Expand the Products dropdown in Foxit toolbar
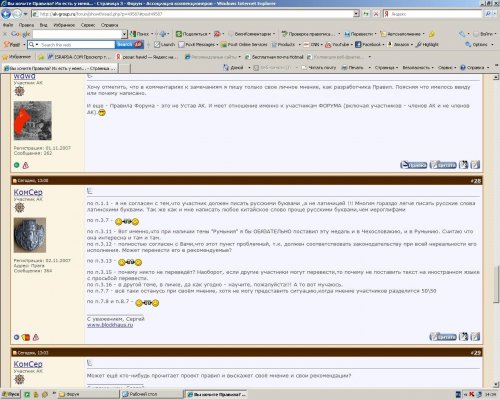Image resolution: width=500 pixels, height=400 pixels. [300, 45]
